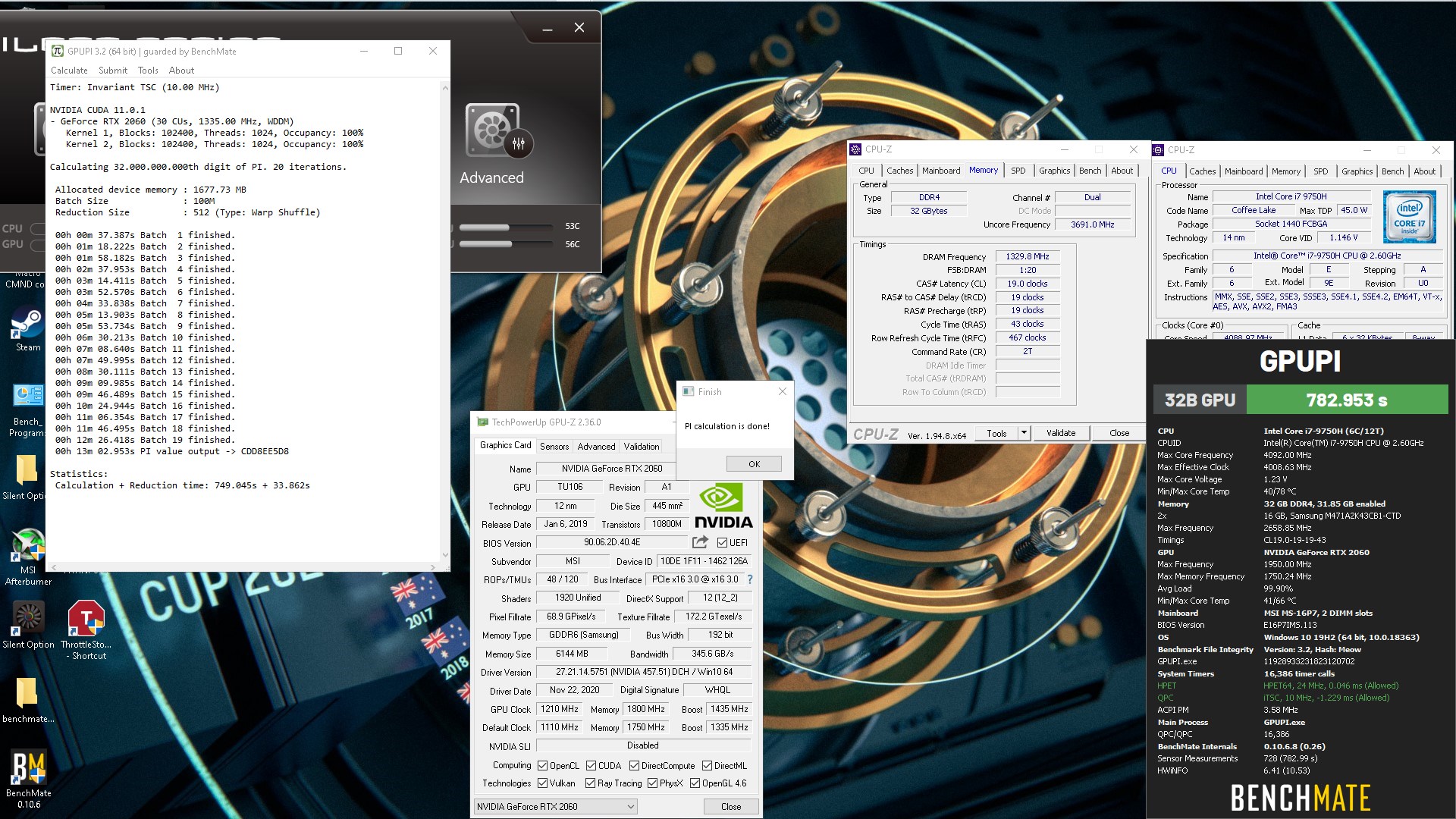Click Close button in GPU-Z
The width and height of the screenshot is (1456, 819).
click(x=731, y=807)
